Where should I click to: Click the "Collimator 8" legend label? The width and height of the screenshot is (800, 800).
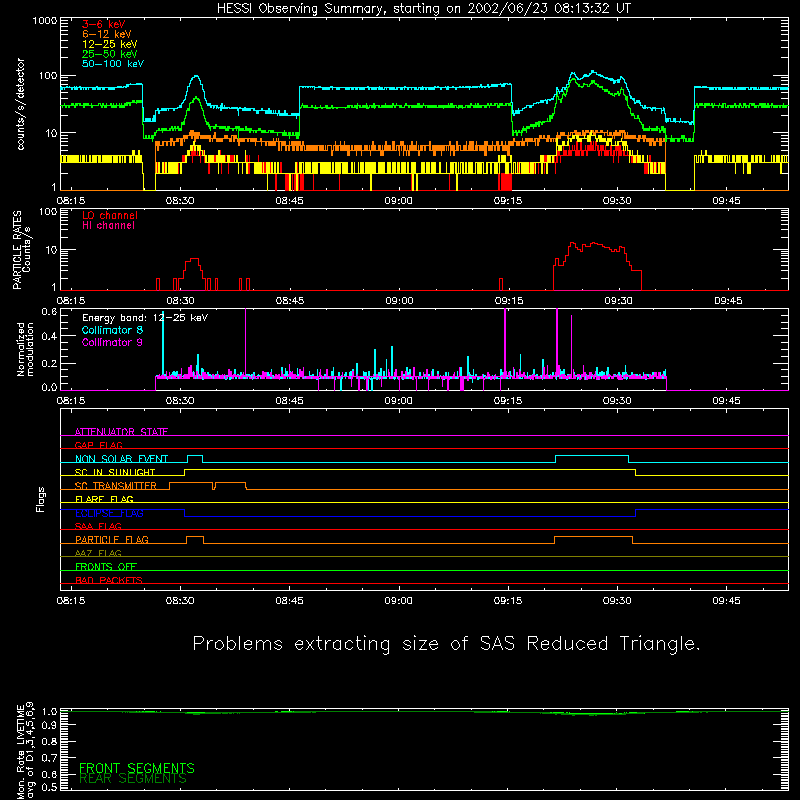tap(112, 330)
